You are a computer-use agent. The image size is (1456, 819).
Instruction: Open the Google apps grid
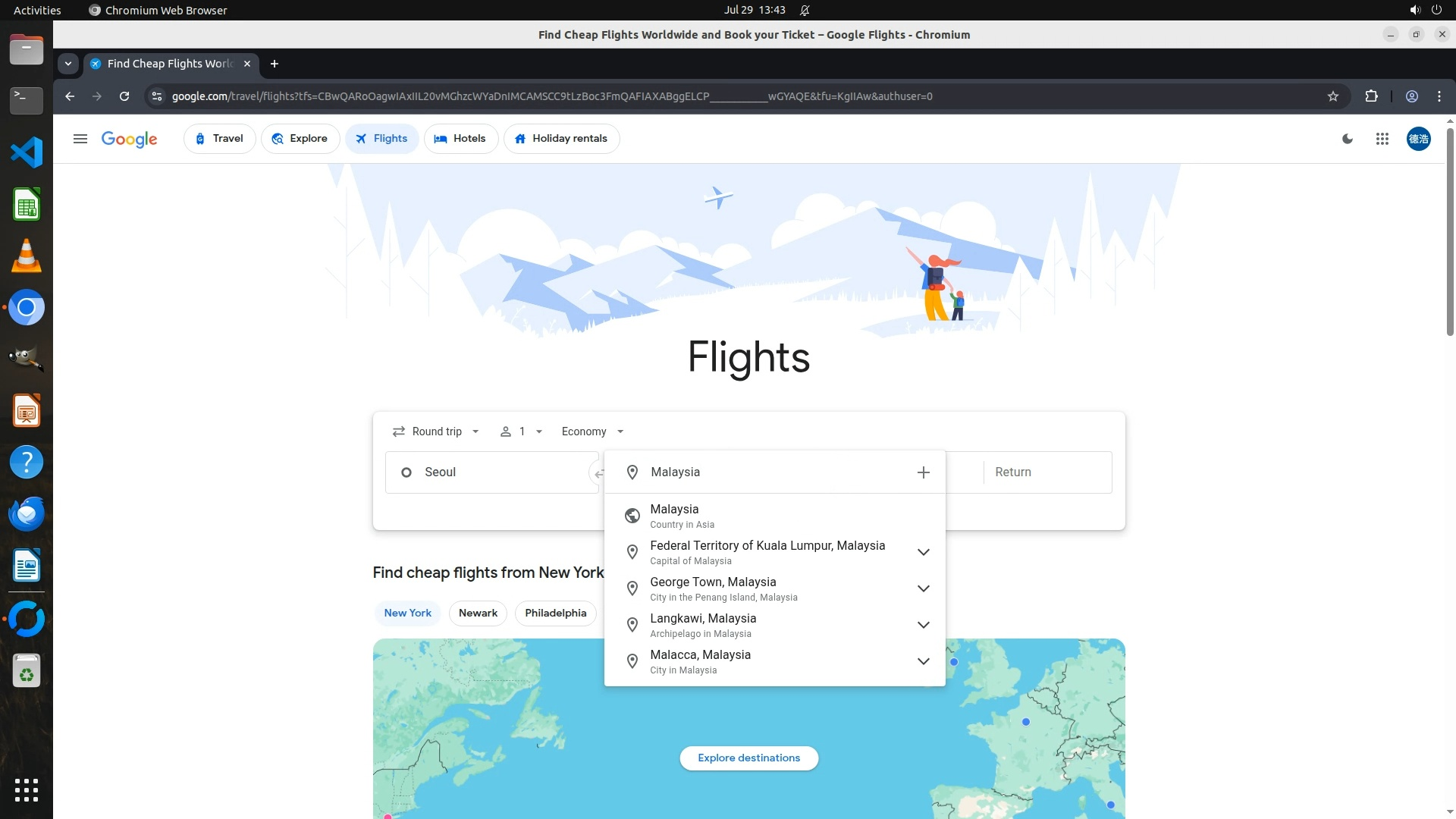pos(1382,139)
